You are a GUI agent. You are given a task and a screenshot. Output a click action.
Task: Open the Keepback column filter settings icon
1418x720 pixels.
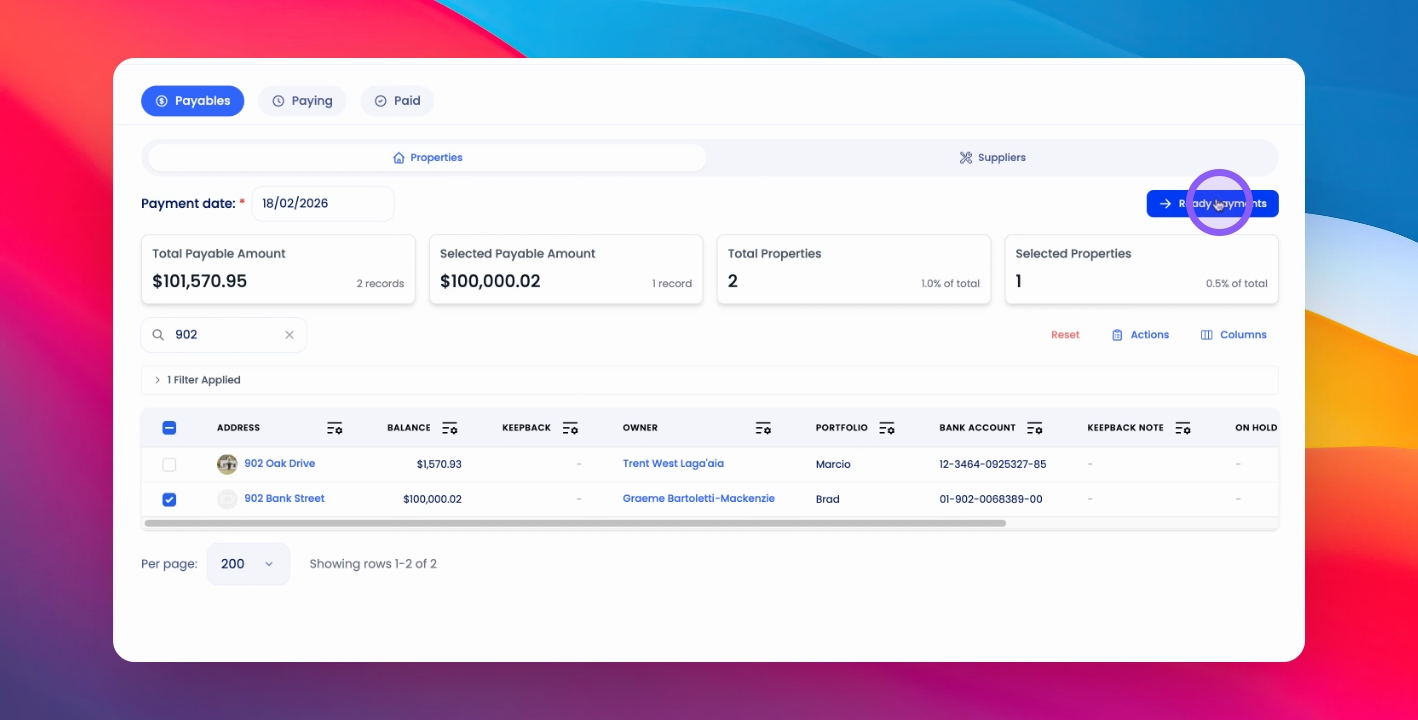[570, 428]
